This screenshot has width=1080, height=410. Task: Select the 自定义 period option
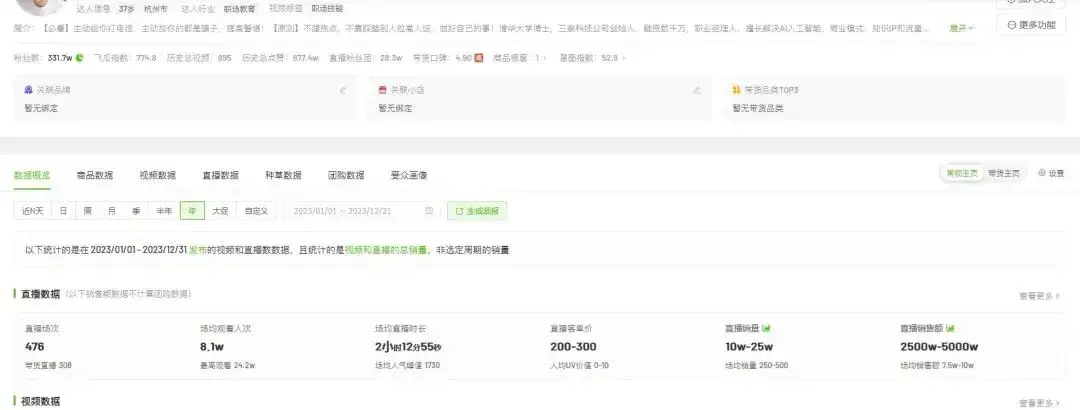256,211
